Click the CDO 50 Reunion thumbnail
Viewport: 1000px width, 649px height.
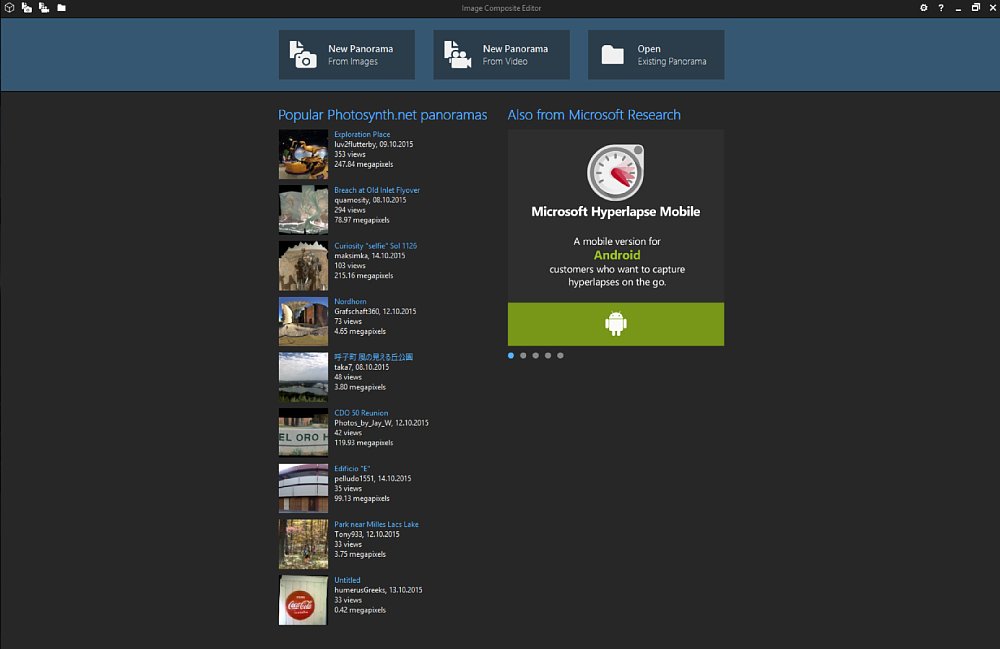[304, 433]
